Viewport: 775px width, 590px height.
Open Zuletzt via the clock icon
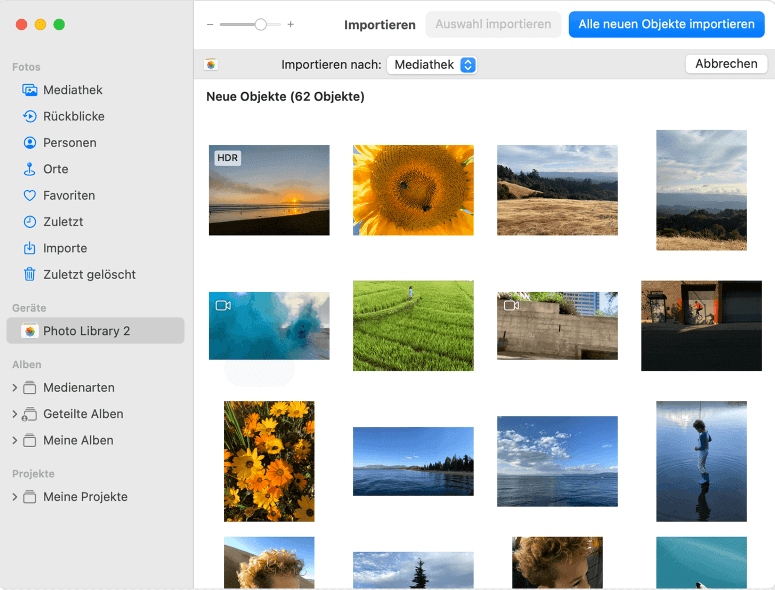pyautogui.click(x=30, y=222)
